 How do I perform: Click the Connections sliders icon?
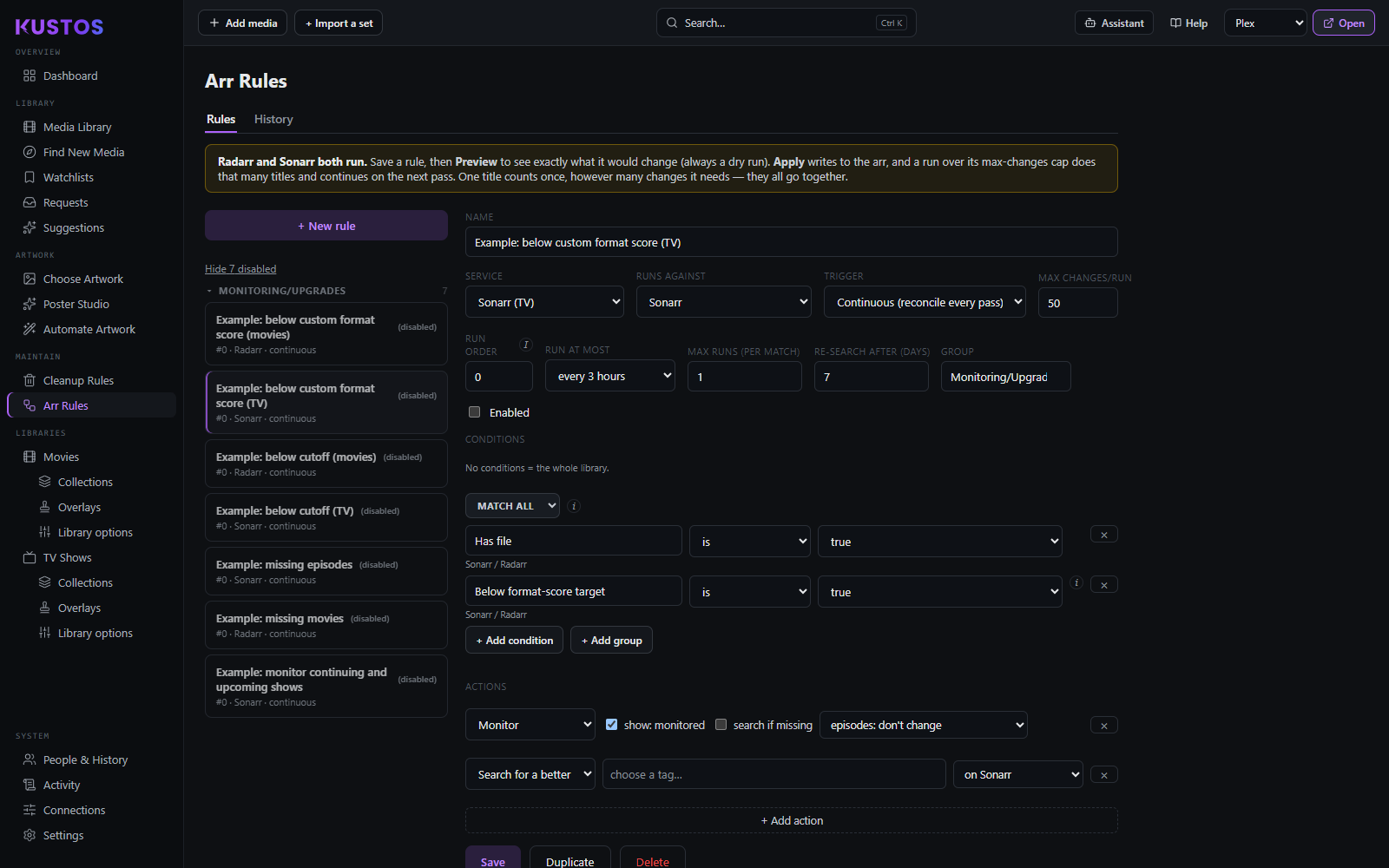click(x=30, y=810)
